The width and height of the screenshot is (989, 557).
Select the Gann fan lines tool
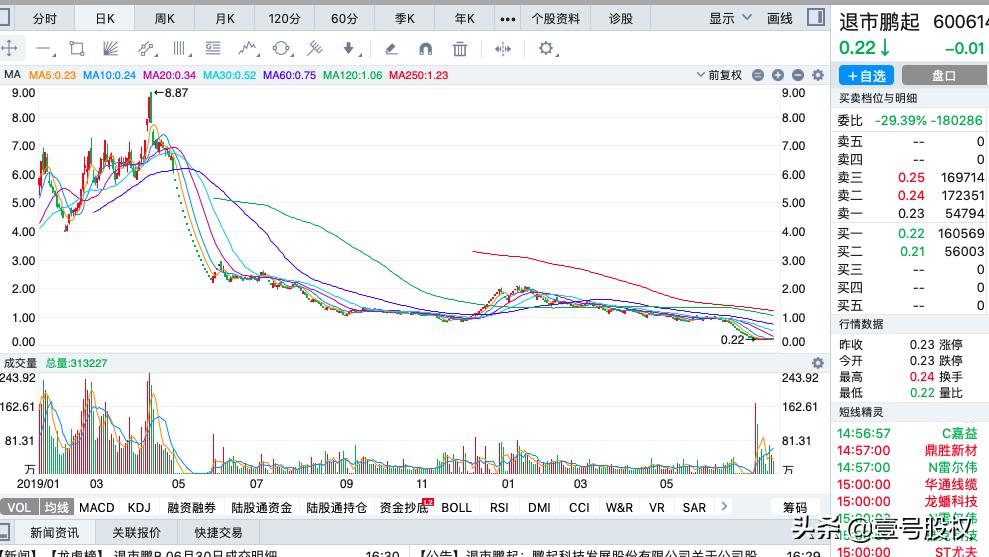pos(110,49)
